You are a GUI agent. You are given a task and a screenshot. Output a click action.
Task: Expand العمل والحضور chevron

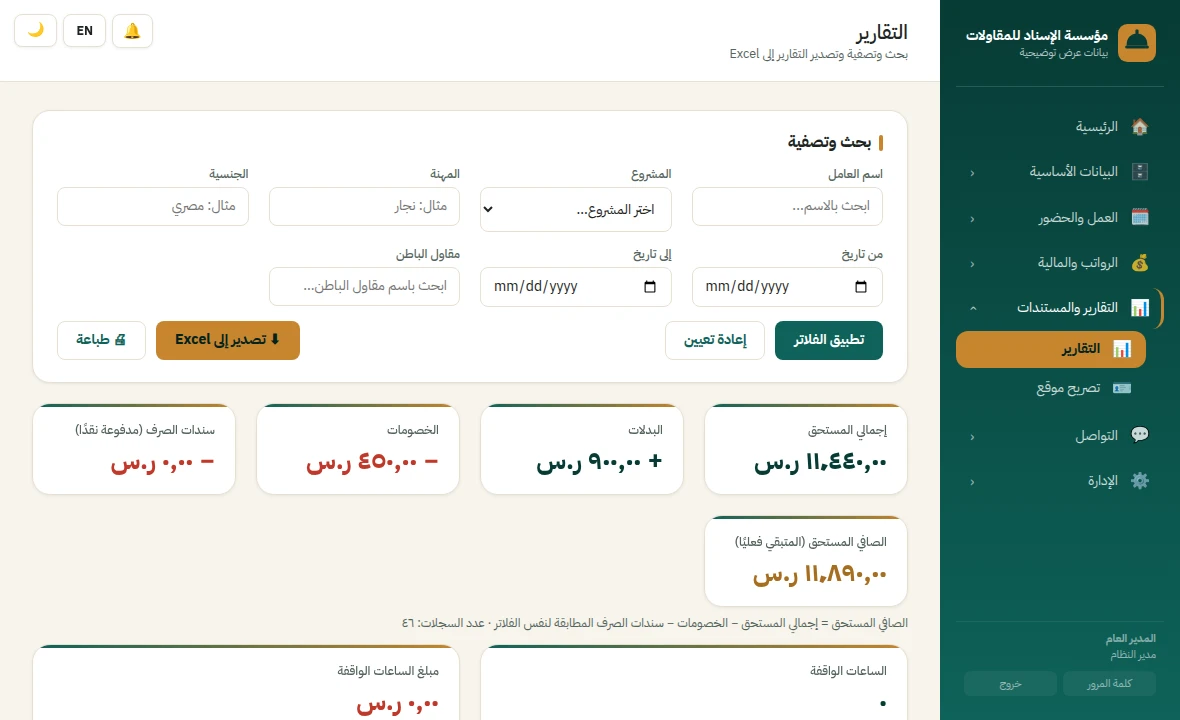pos(972,219)
